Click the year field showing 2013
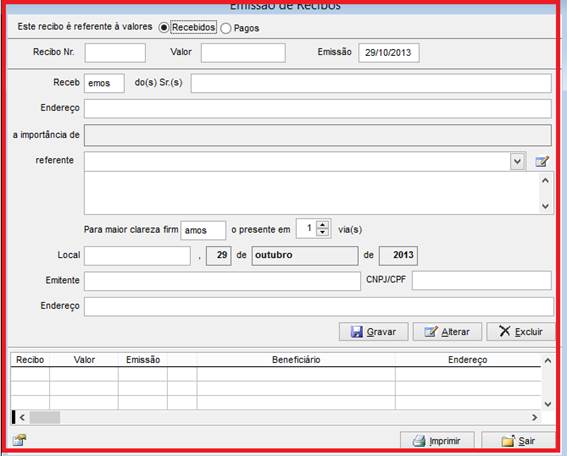 [x=398, y=256]
